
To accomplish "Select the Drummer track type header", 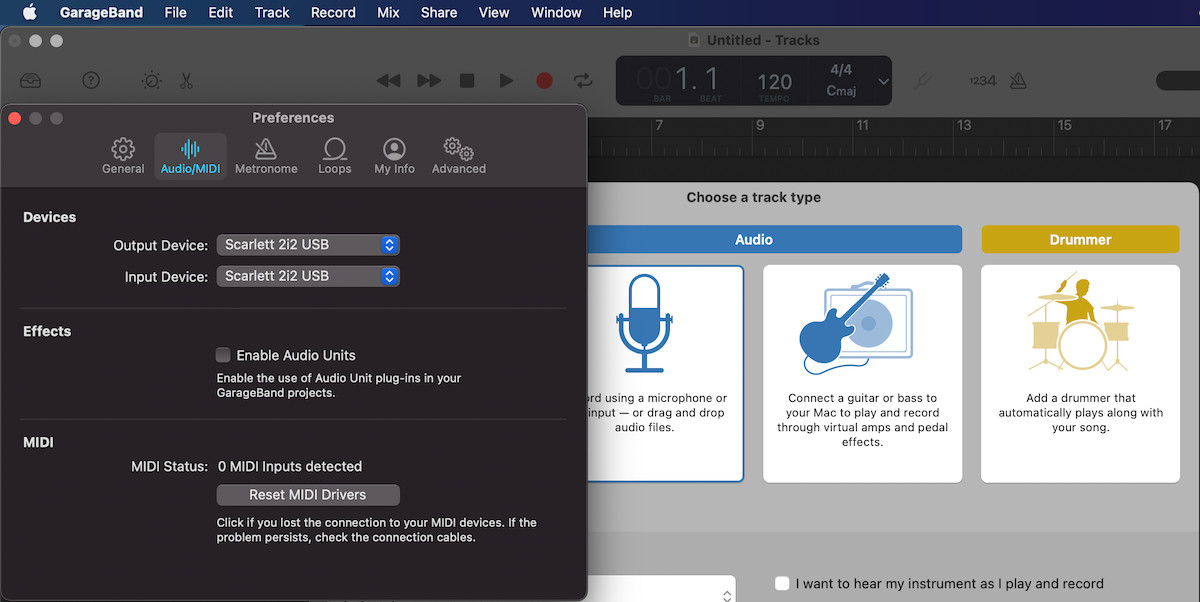I will point(1080,239).
